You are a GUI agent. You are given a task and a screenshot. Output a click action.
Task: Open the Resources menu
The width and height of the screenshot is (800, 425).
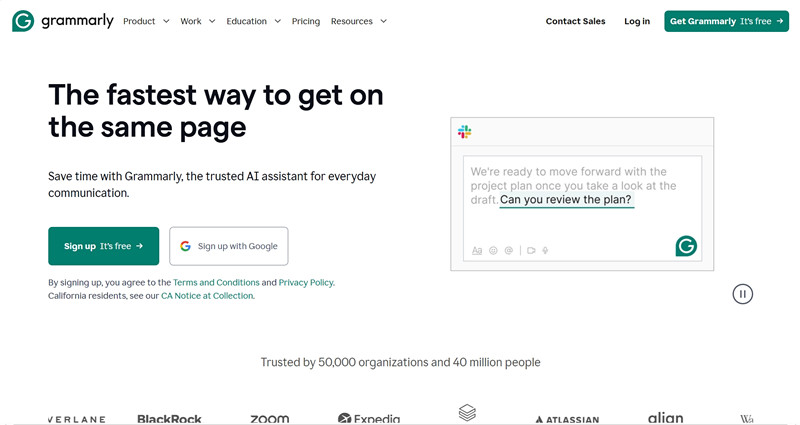352,21
